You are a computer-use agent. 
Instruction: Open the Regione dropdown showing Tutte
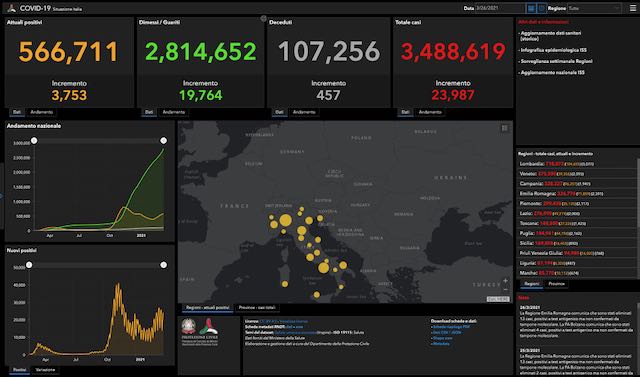[594, 8]
